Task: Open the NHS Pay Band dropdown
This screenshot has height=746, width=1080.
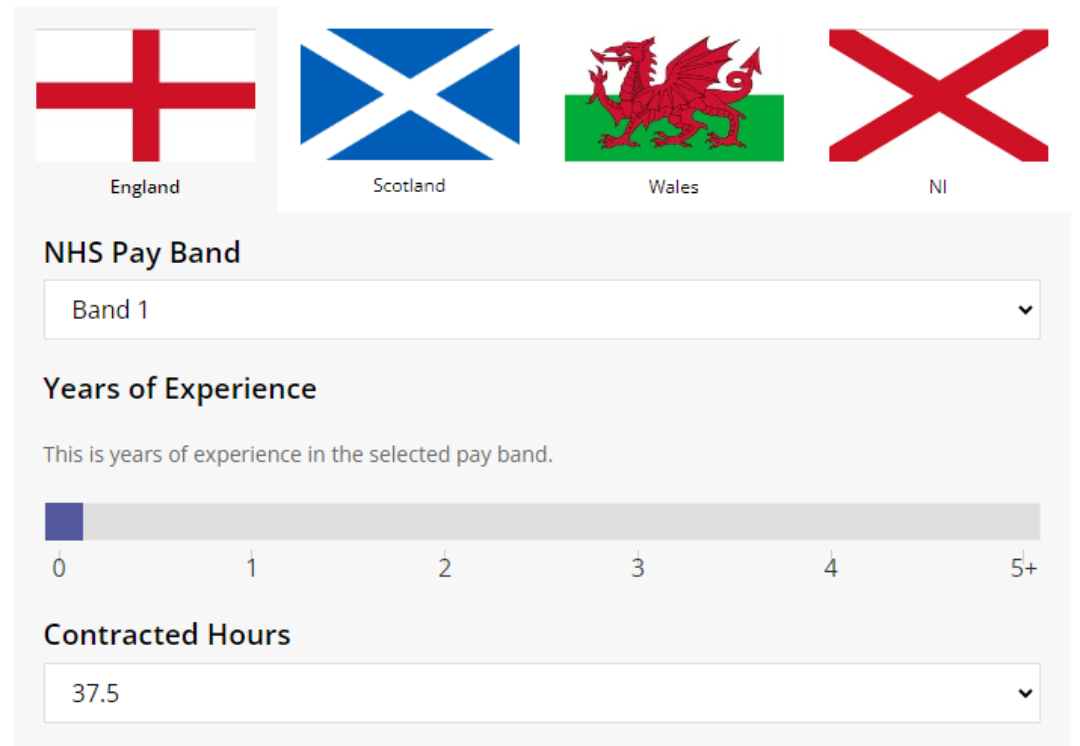Action: point(542,310)
